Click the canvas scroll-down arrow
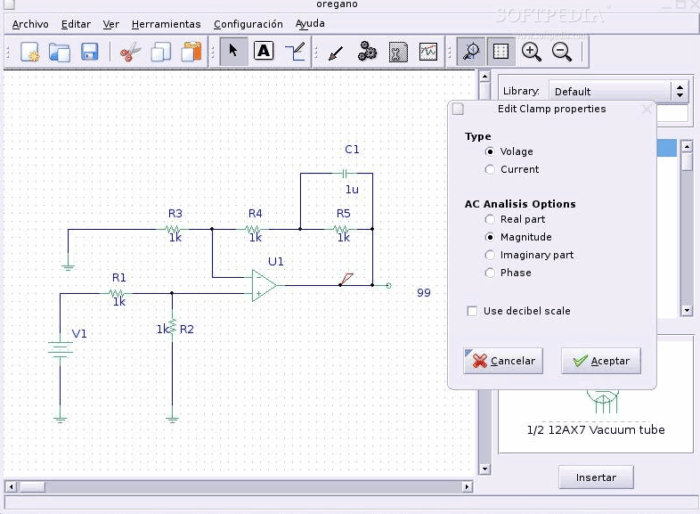The image size is (700, 514). [484, 469]
